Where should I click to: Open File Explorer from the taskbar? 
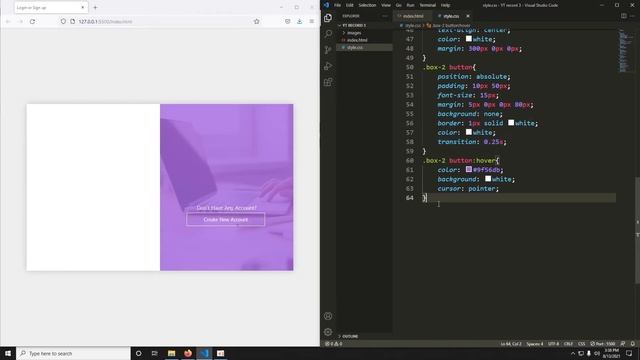point(171,353)
